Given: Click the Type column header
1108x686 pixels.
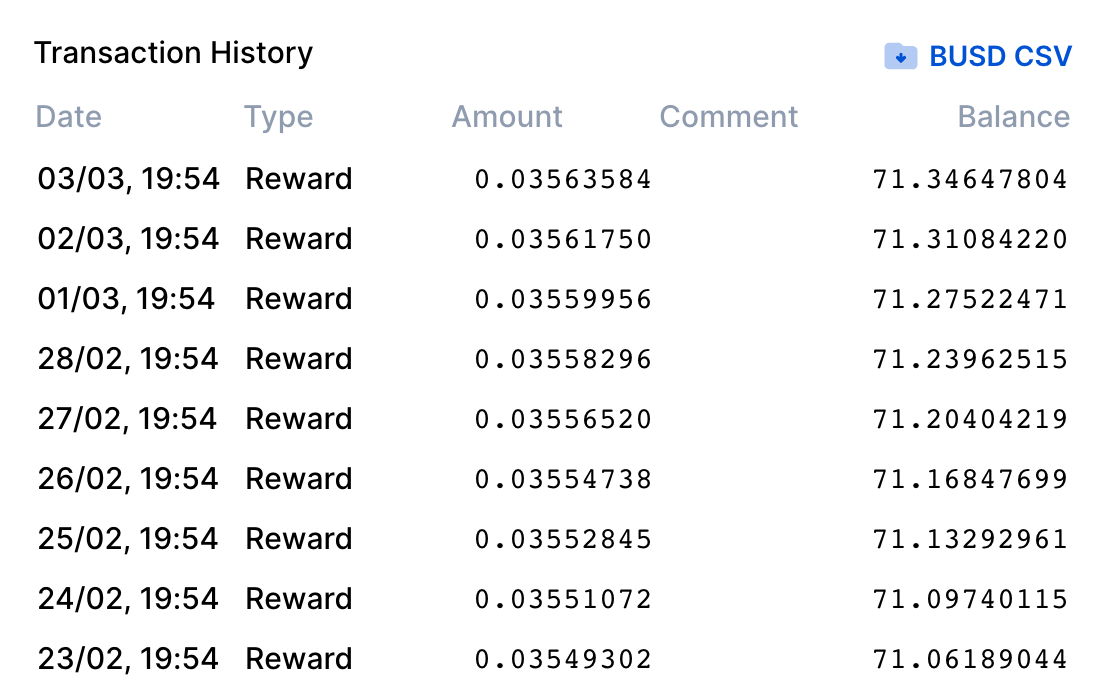Looking at the screenshot, I should pos(278,117).
